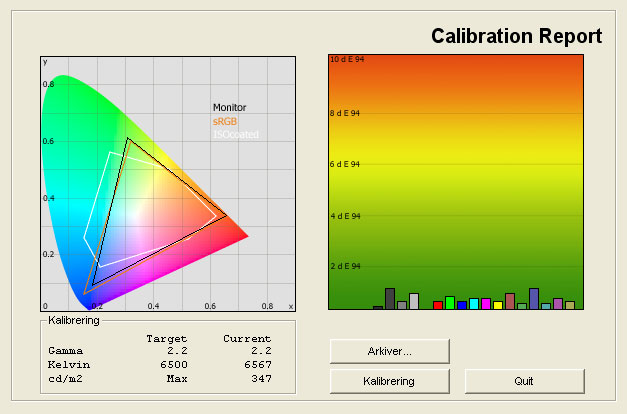Select the Monitor legend label
The height and width of the screenshot is (414, 627).
point(229,108)
